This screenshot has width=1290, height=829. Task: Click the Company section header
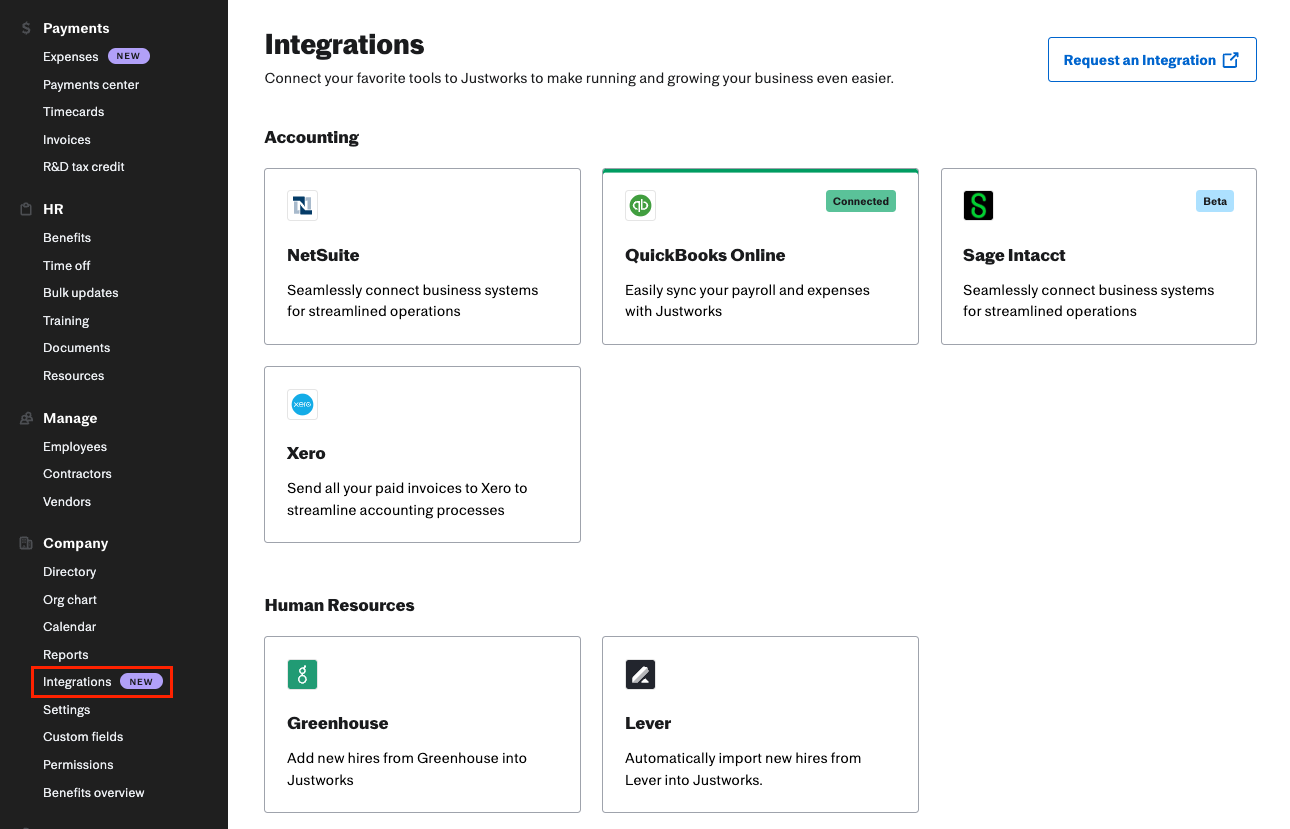click(75, 543)
